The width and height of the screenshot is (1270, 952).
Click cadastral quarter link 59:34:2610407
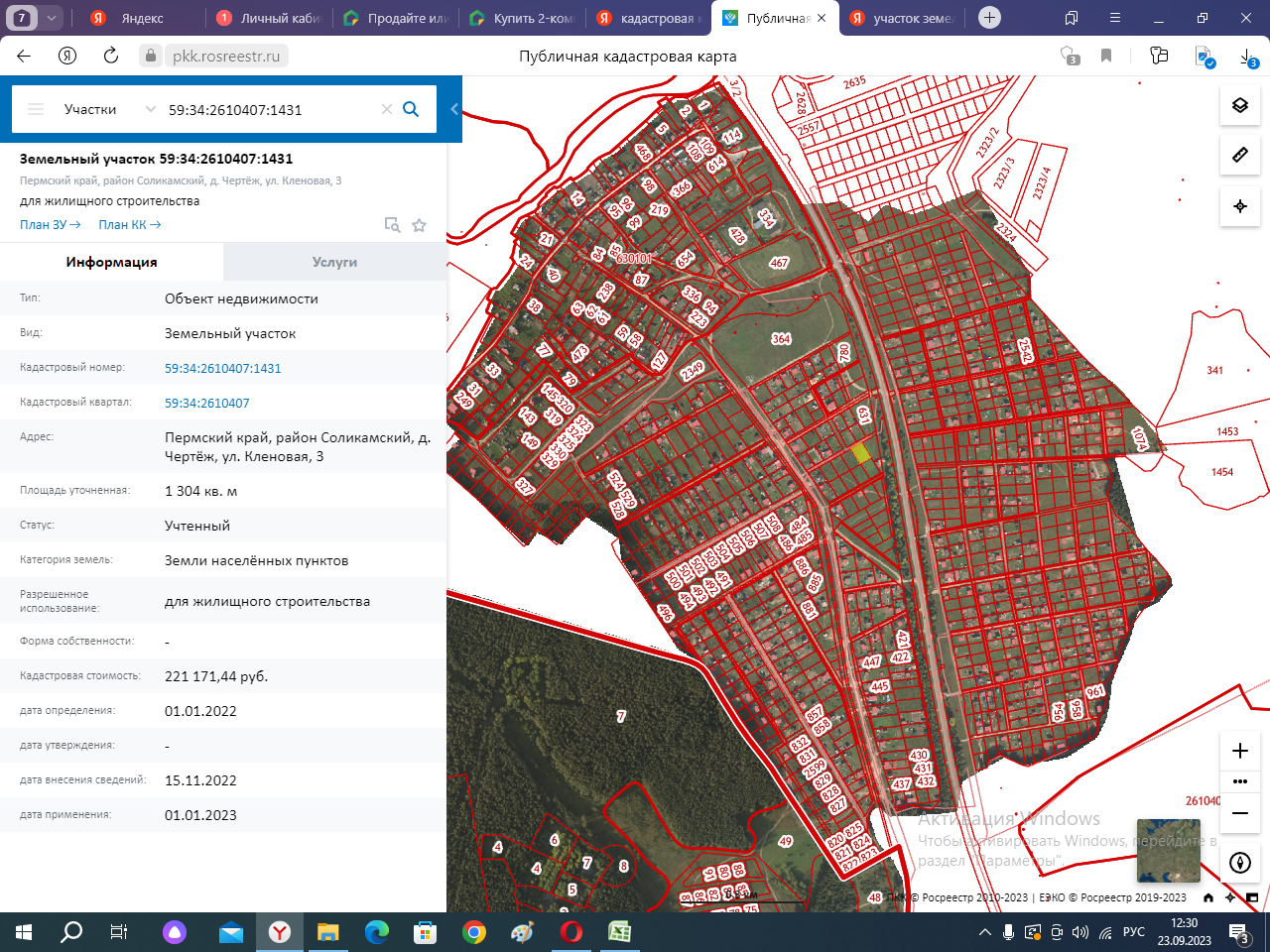coord(206,403)
